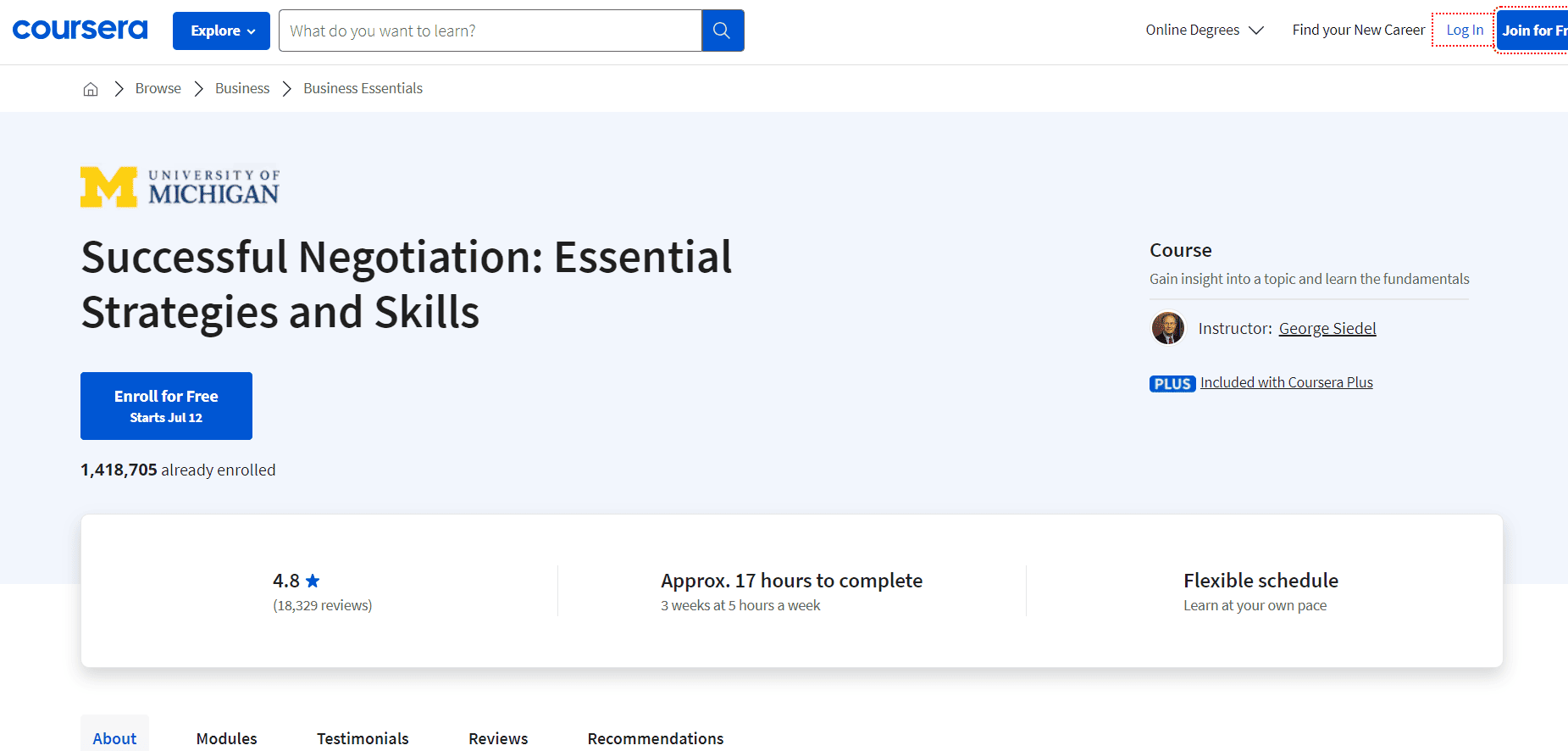Screen dimensions: 1568x751
Task: Click the Coursera logo
Action: (x=80, y=31)
